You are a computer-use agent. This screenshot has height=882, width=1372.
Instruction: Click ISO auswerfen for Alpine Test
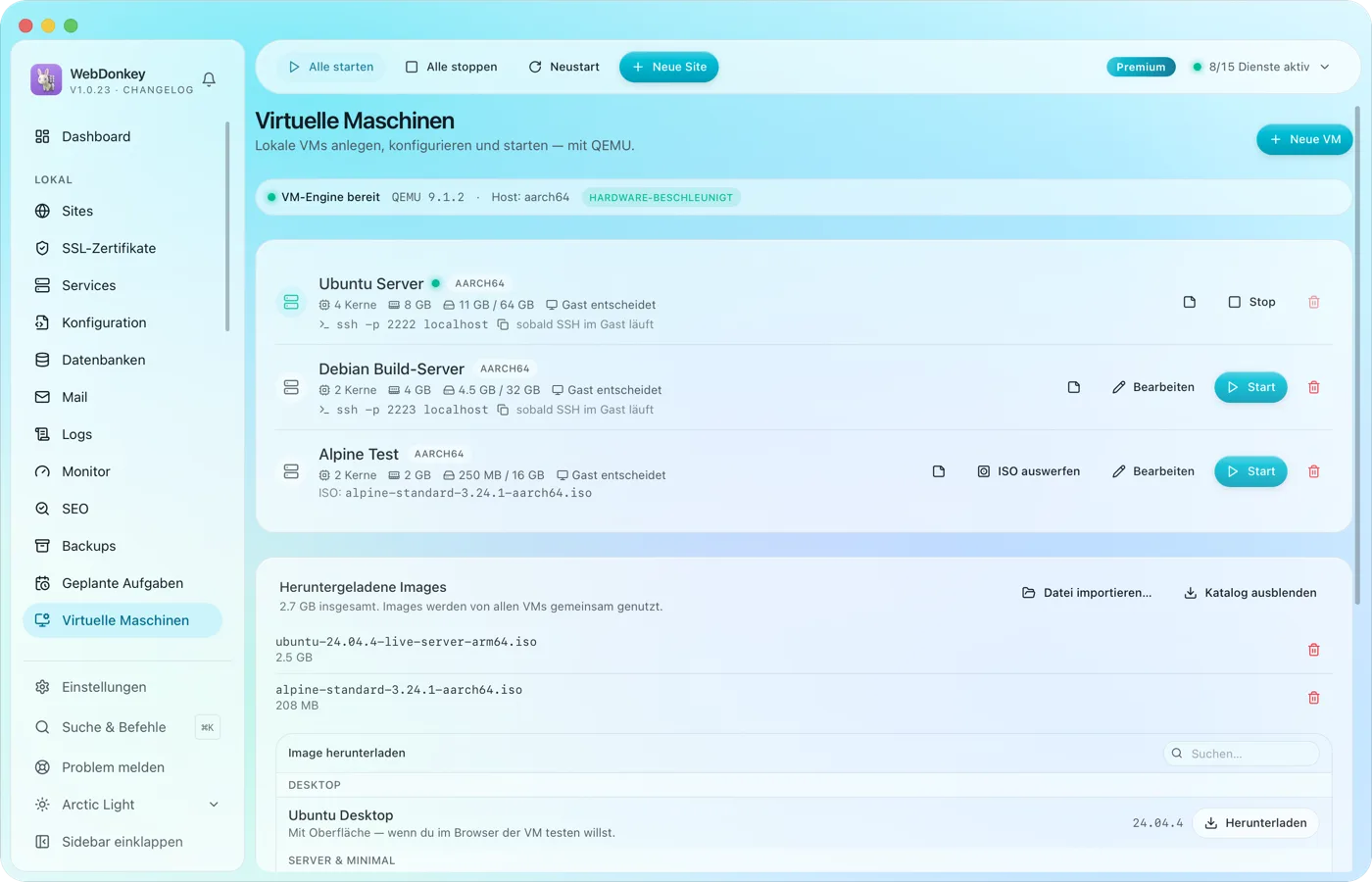point(1028,471)
